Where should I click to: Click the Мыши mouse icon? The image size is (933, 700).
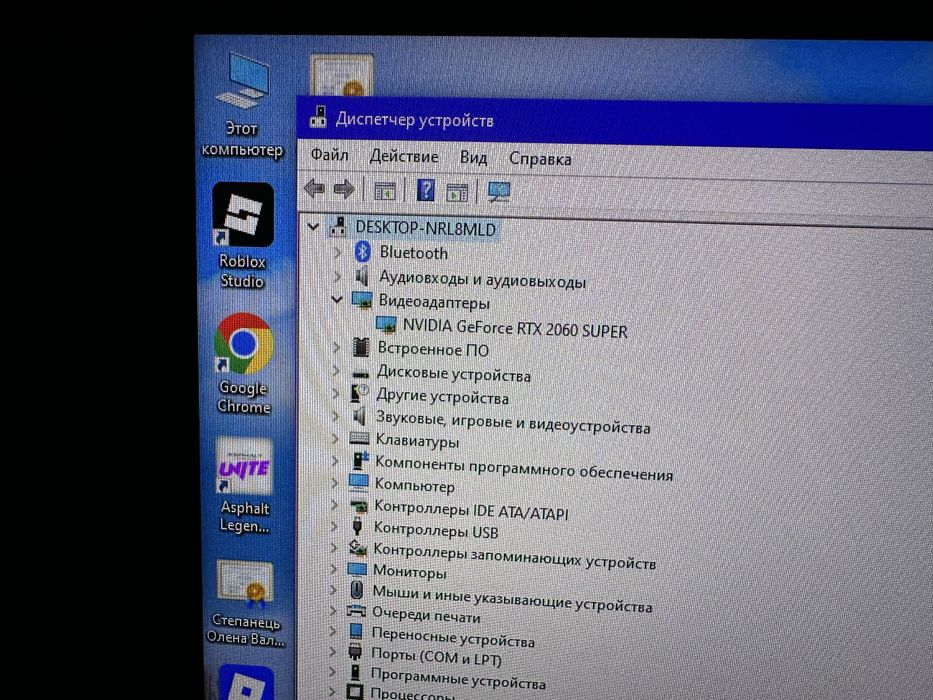coord(356,590)
